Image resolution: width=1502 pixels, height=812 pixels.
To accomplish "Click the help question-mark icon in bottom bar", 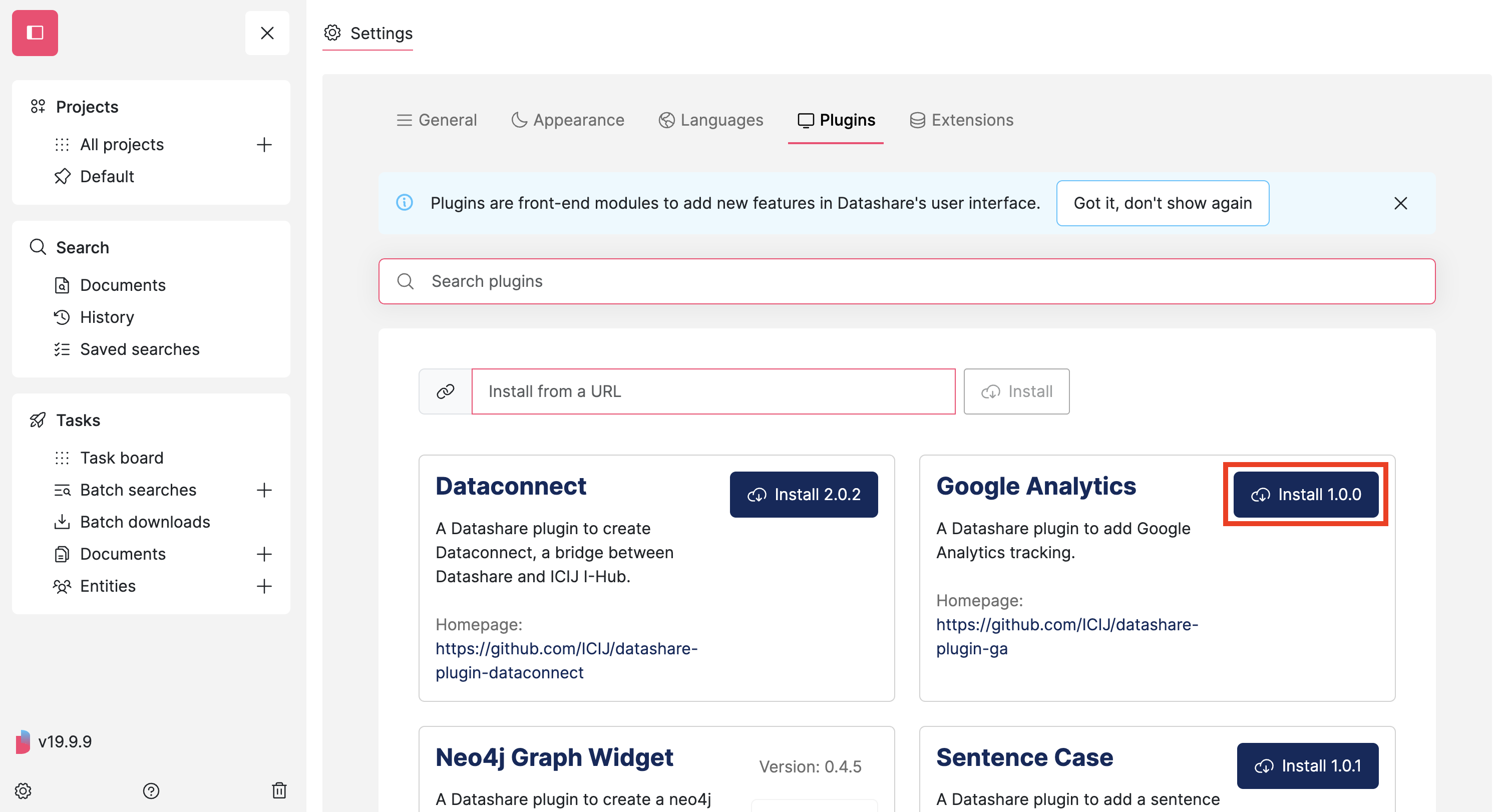I will point(152,791).
